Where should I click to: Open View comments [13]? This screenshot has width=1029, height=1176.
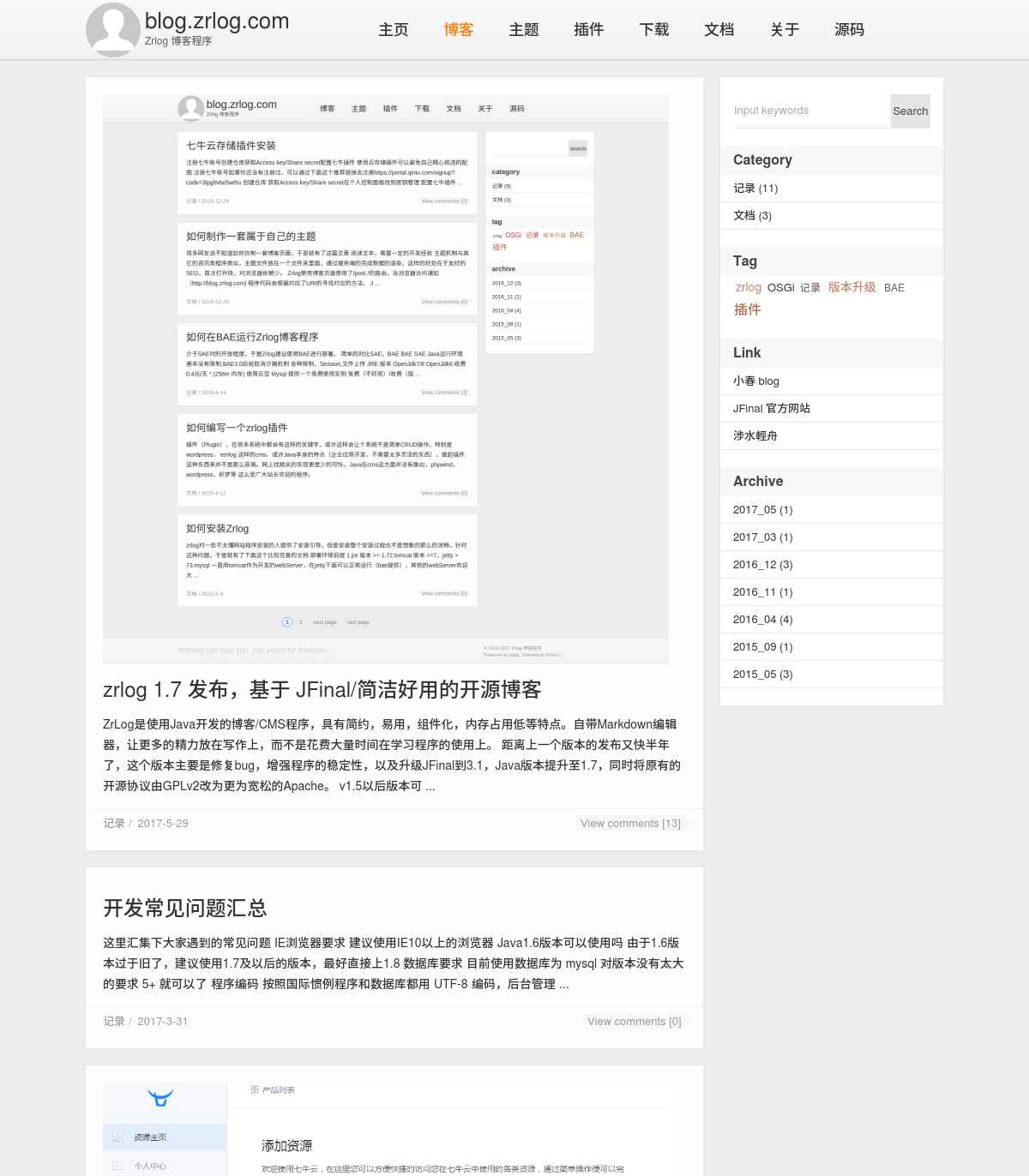(630, 824)
